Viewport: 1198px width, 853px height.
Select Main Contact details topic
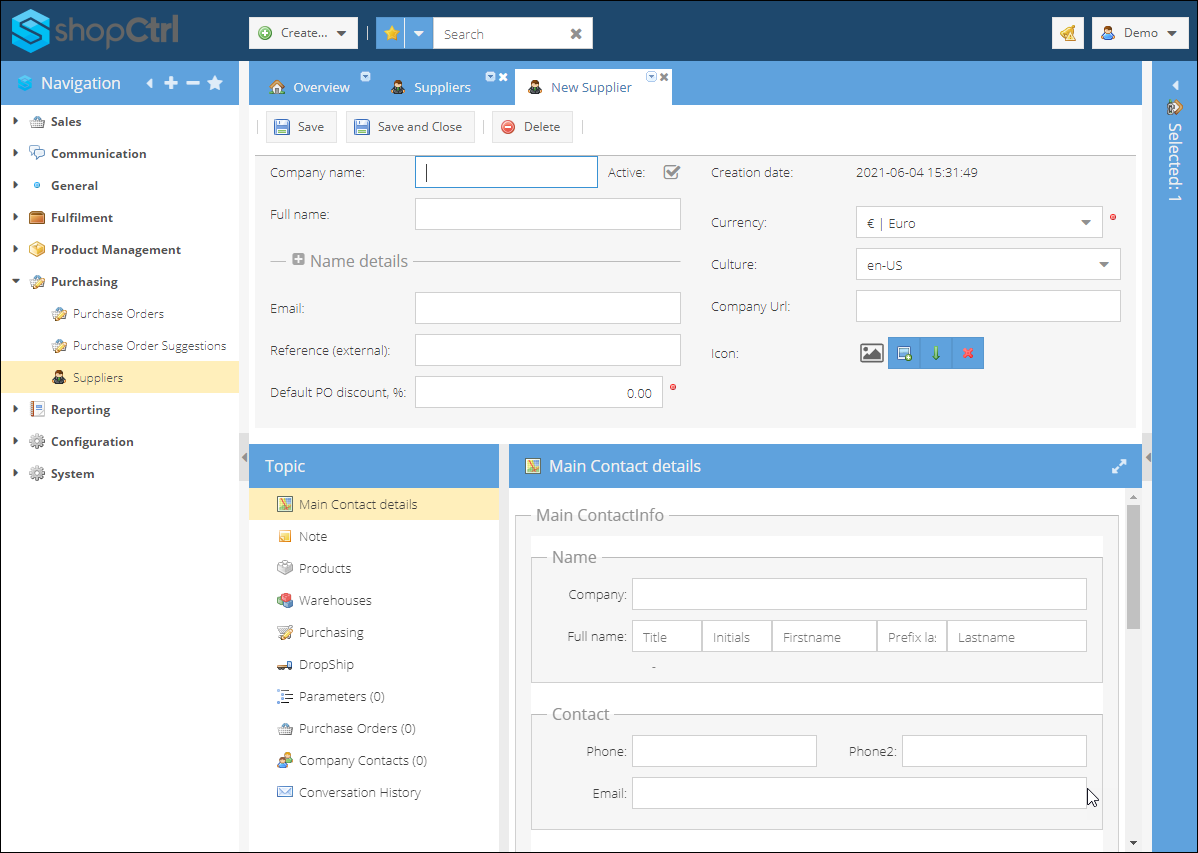coord(374,504)
